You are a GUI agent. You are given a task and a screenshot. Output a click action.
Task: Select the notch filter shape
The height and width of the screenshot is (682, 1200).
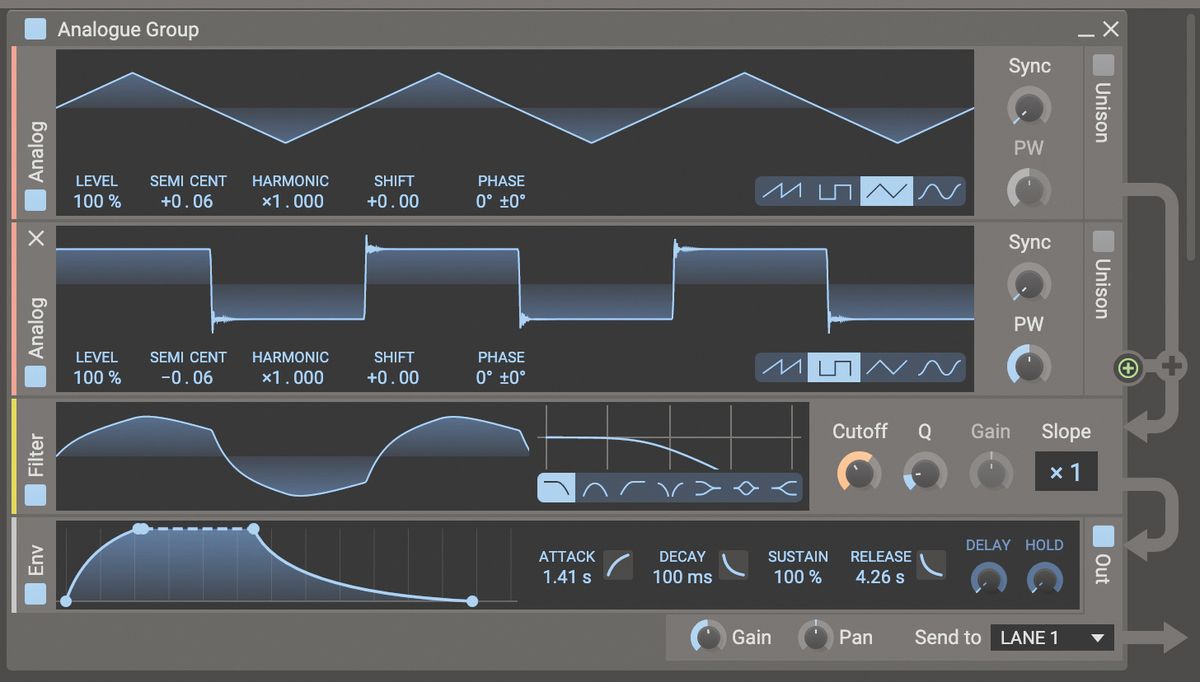pos(670,487)
